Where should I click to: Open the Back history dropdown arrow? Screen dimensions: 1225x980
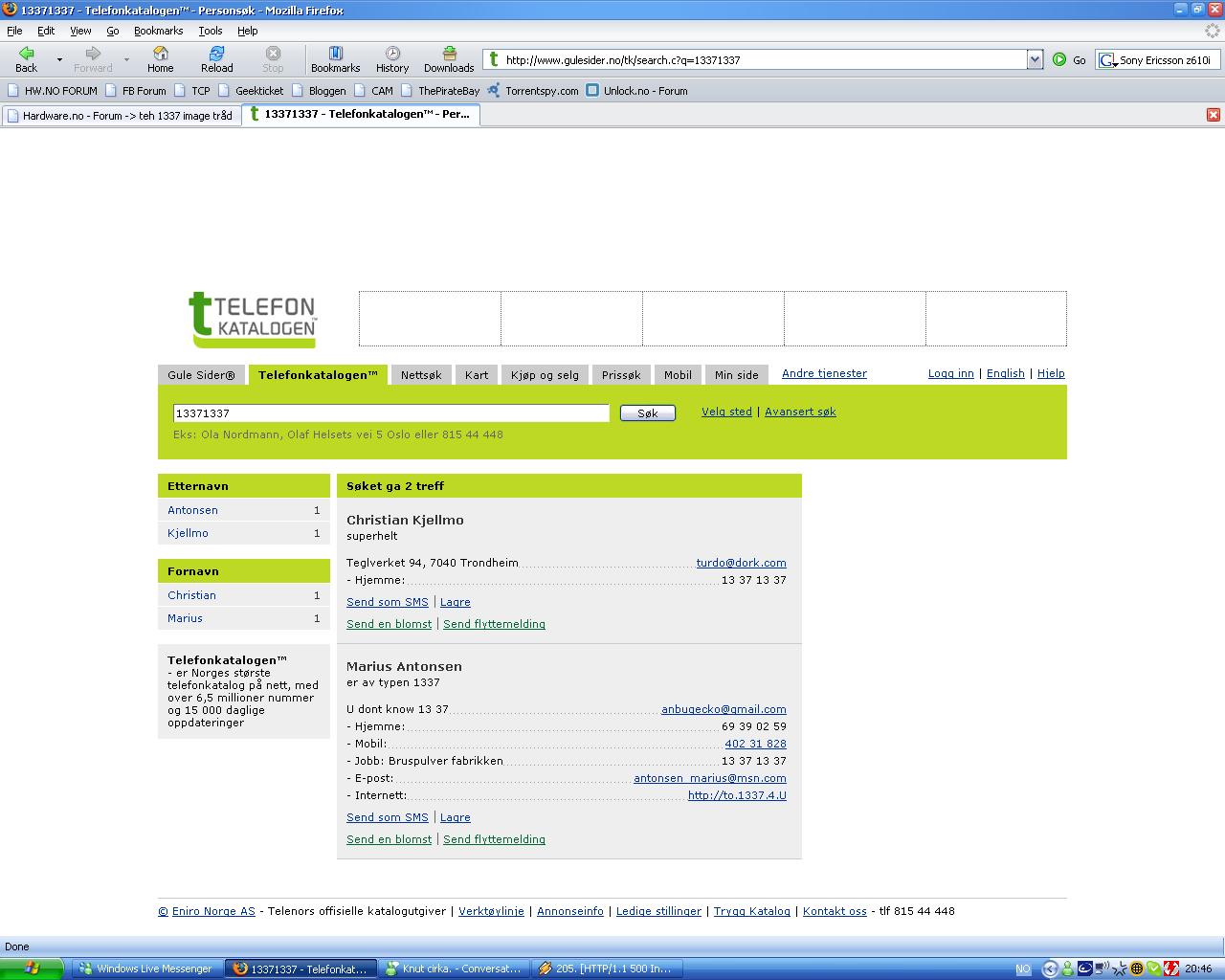coord(59,59)
